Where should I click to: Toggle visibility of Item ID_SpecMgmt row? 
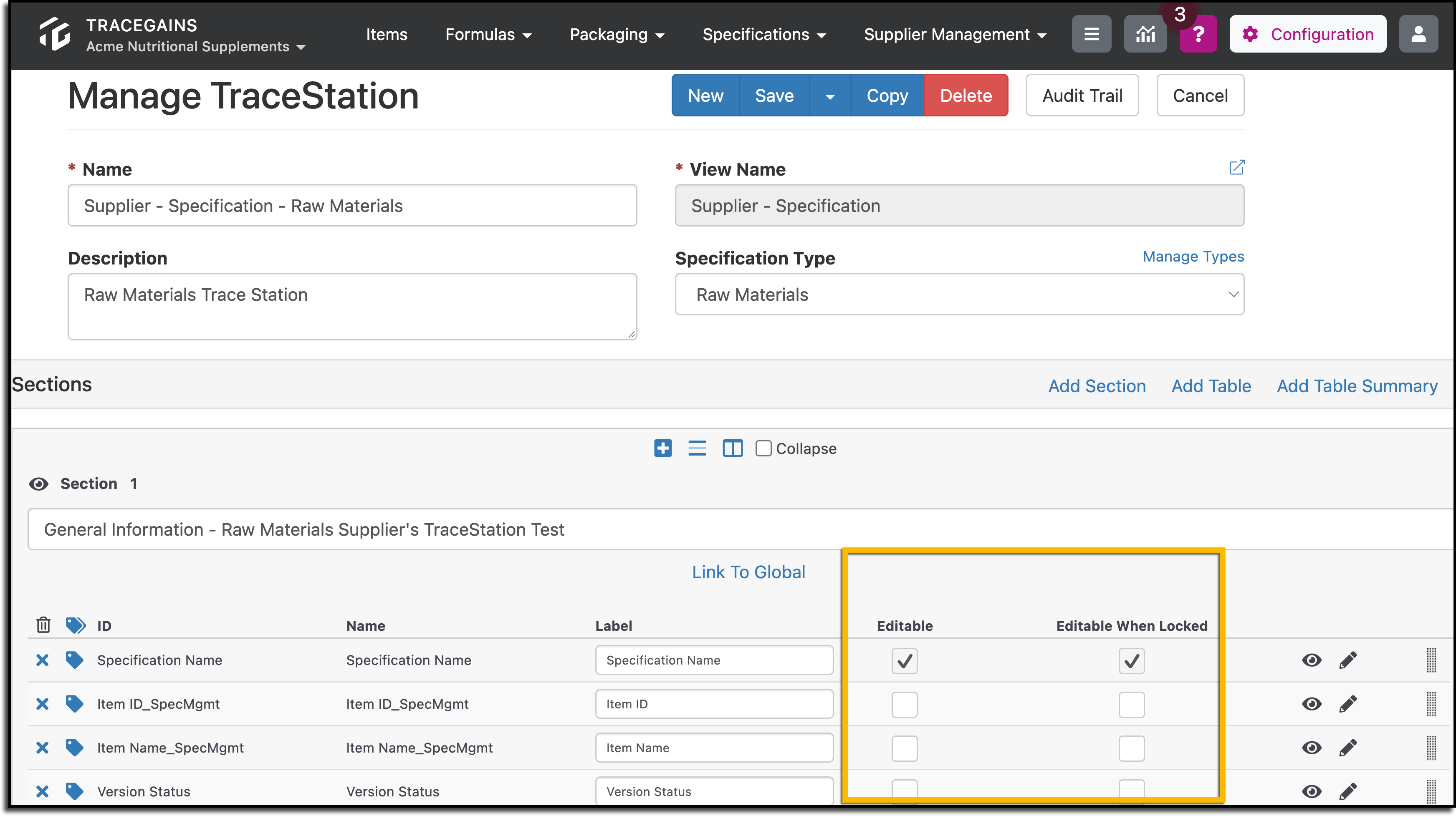tap(1311, 704)
